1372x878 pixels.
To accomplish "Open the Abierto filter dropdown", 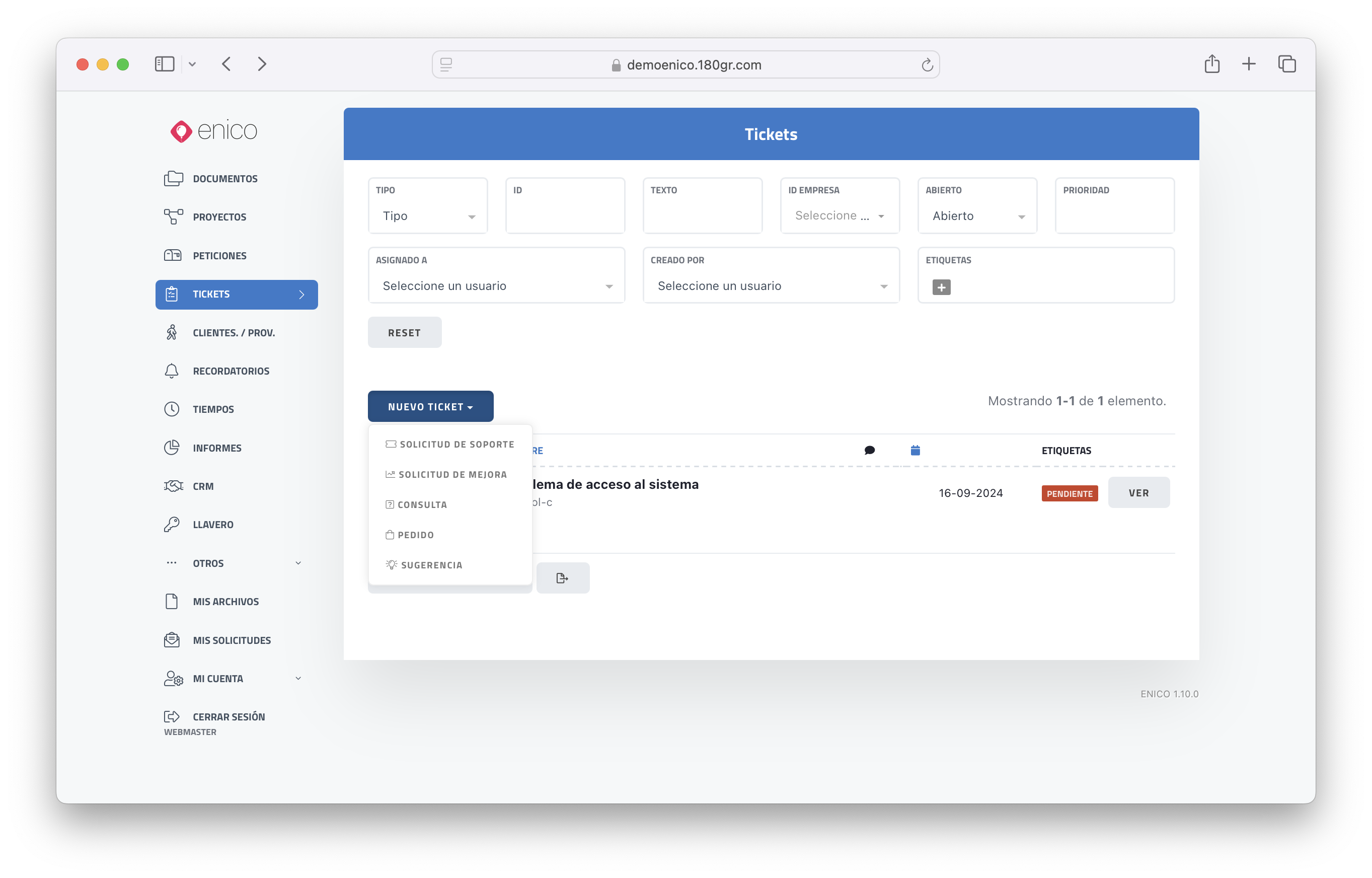I will [977, 216].
